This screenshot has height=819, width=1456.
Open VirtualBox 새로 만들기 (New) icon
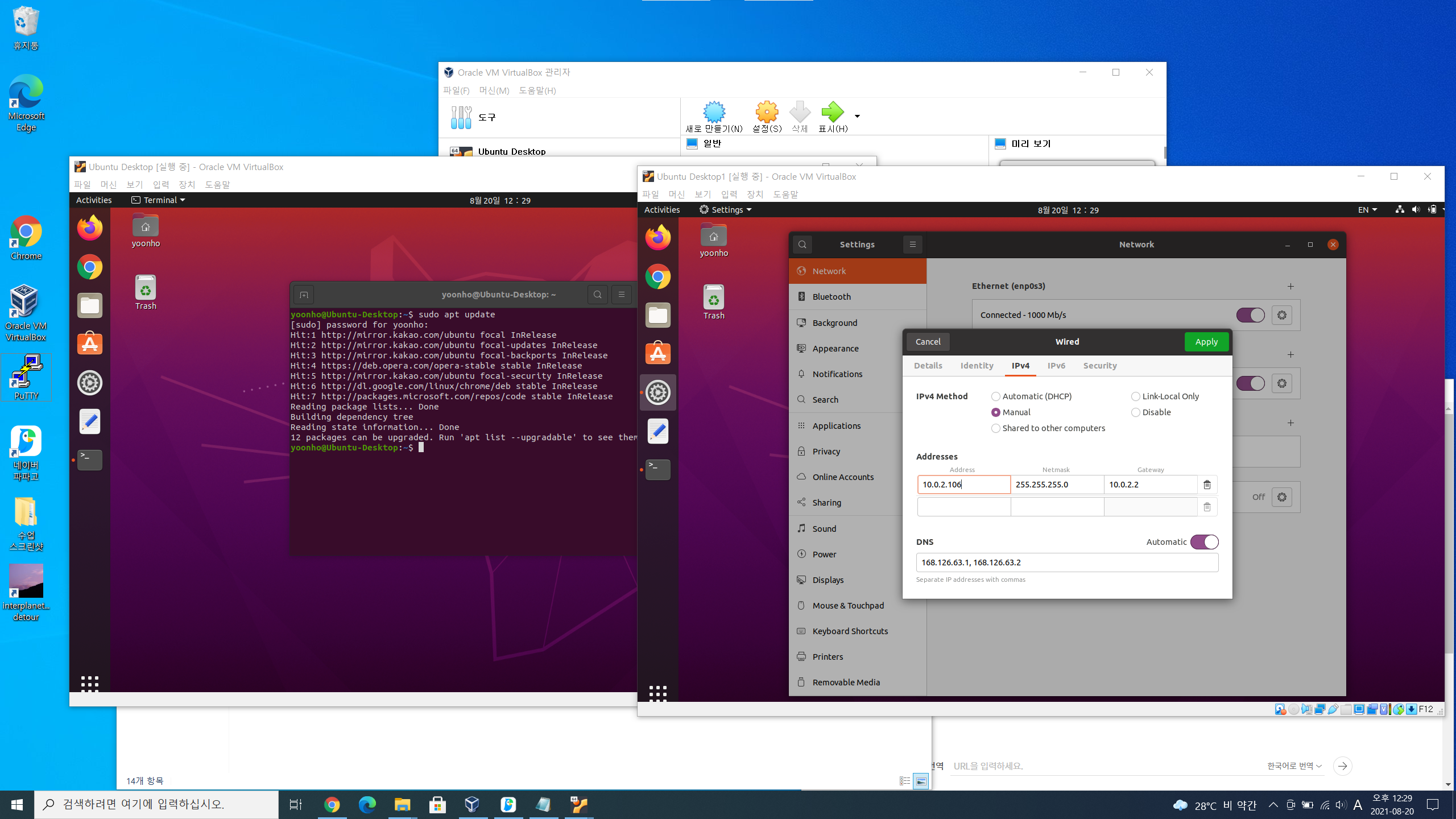click(x=714, y=113)
